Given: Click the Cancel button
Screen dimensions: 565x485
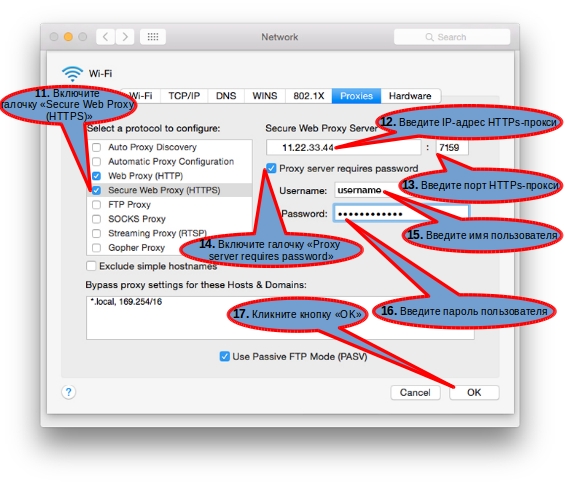Looking at the screenshot, I should pos(415,392).
